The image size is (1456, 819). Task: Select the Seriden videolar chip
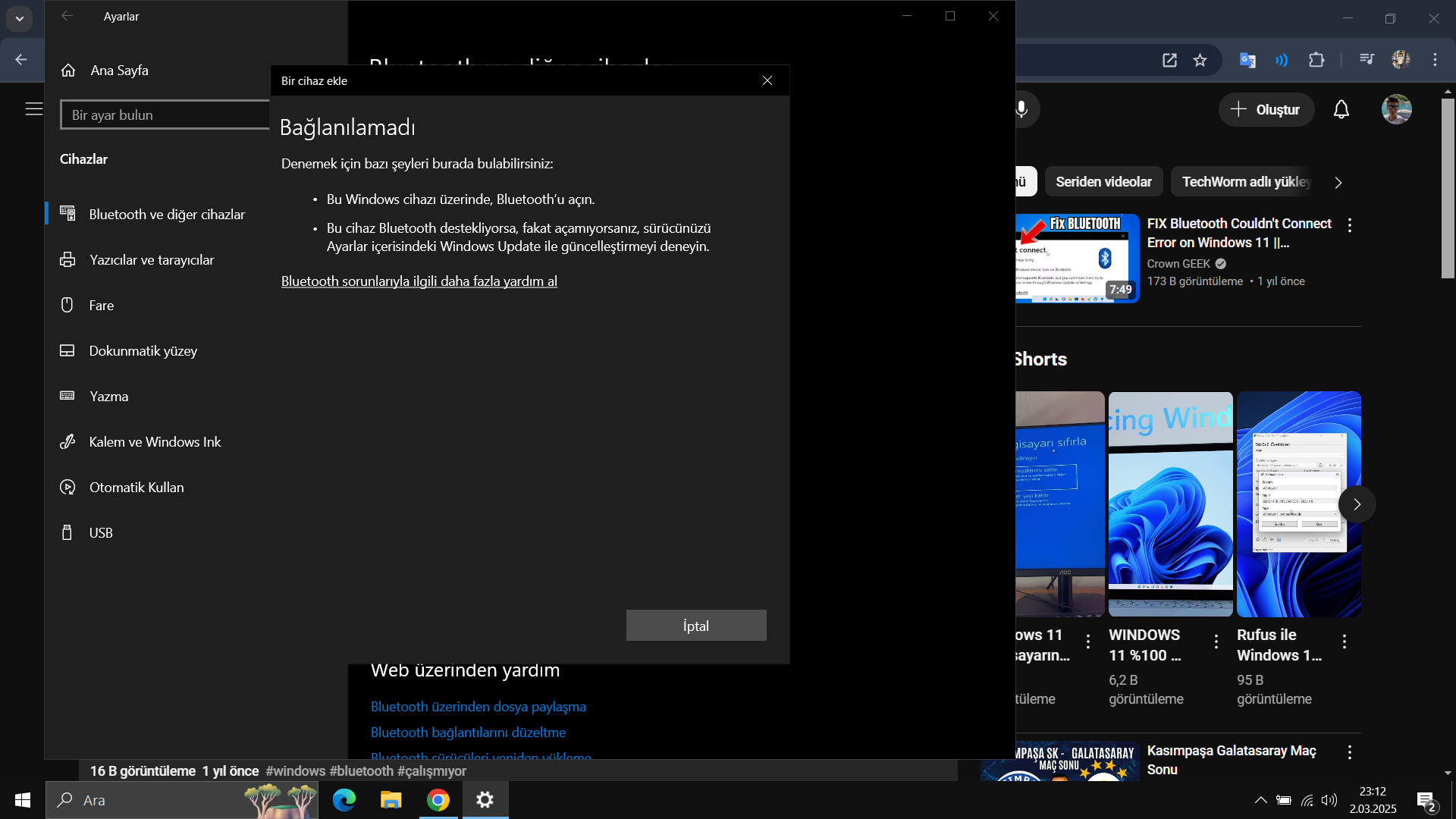tap(1103, 182)
